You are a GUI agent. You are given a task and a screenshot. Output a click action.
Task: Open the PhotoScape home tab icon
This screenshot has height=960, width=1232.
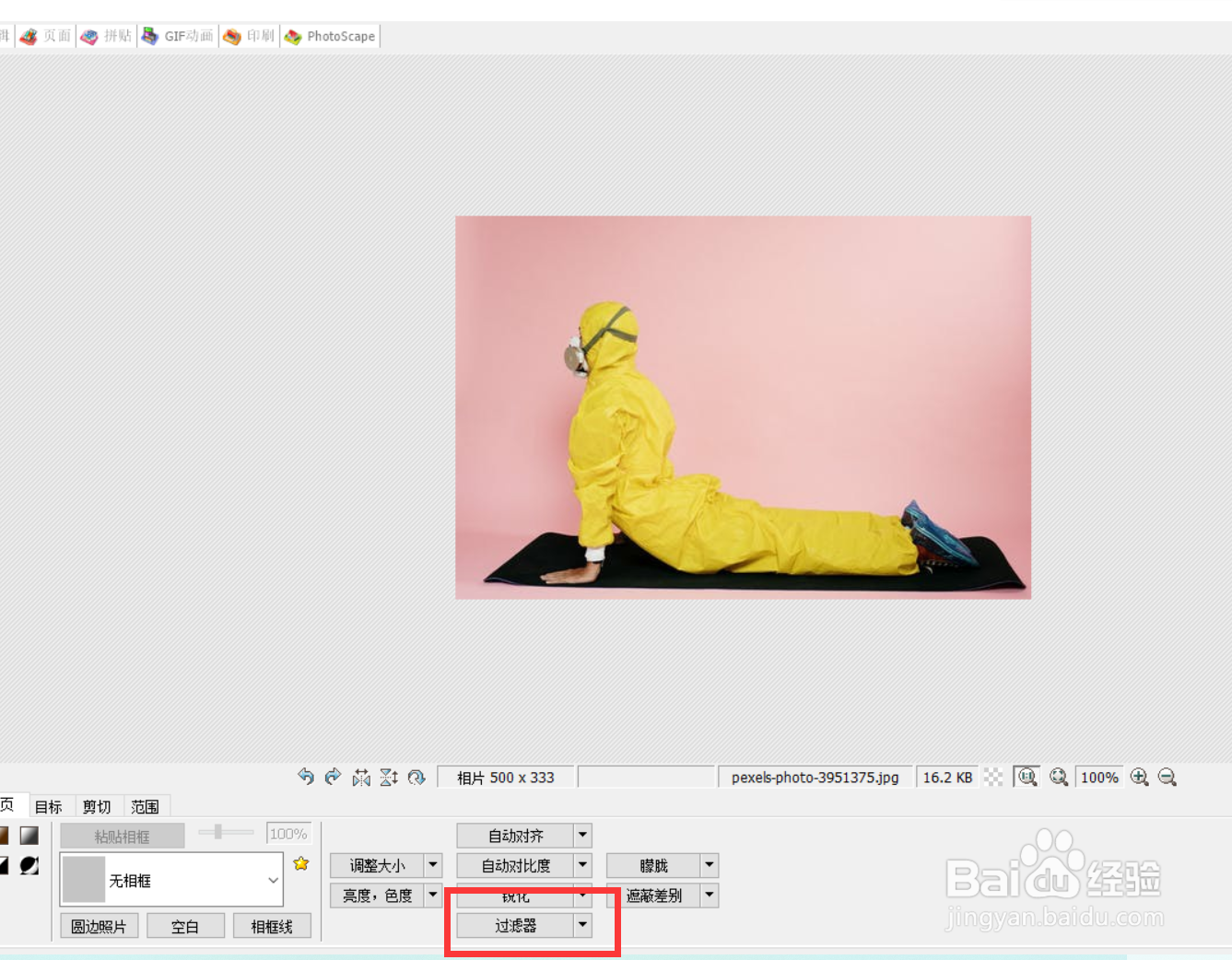click(x=293, y=37)
